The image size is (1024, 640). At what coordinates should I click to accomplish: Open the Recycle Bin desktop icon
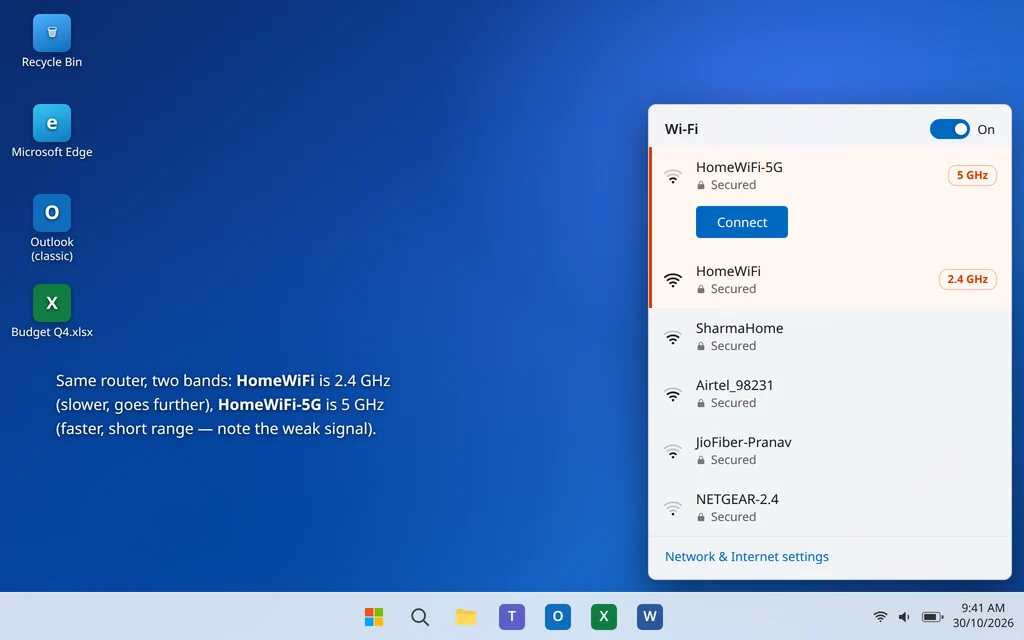coord(52,42)
